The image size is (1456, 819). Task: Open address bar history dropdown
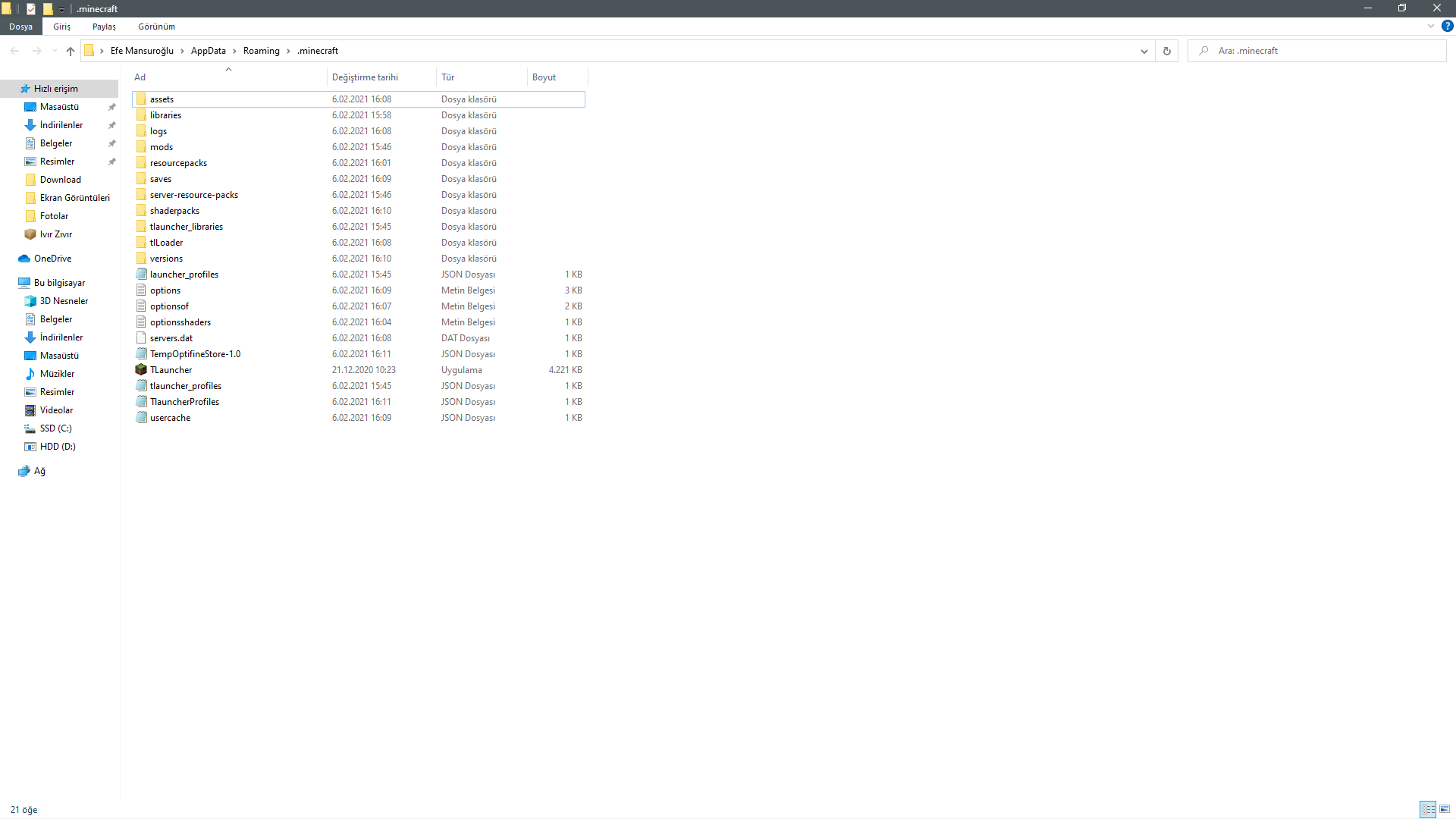click(1144, 51)
